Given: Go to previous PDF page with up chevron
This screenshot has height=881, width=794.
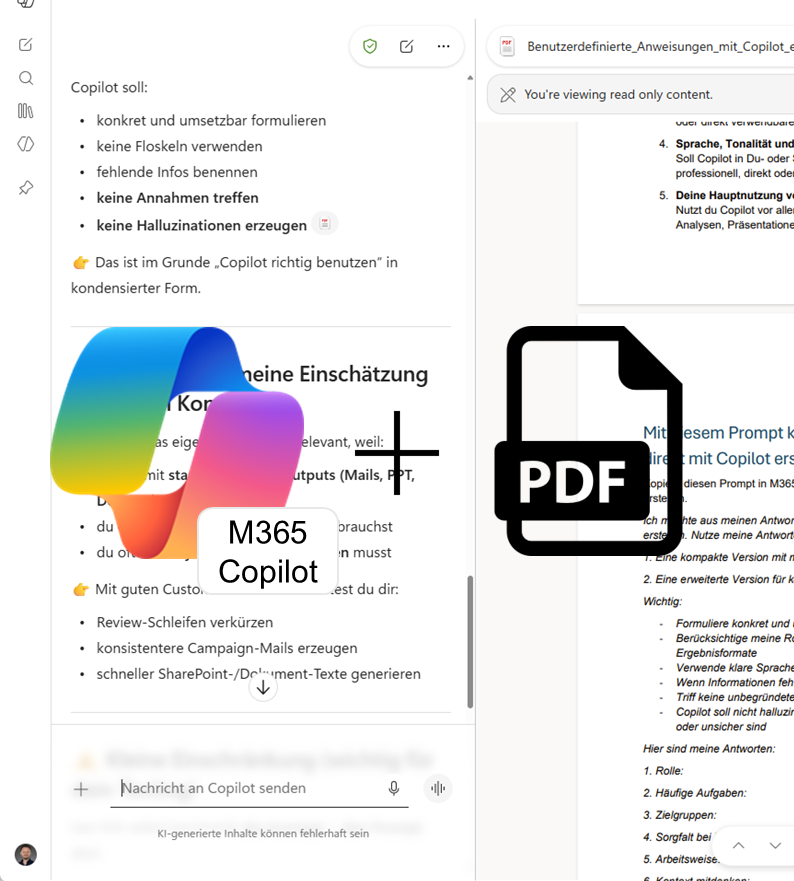Looking at the screenshot, I should pos(738,845).
